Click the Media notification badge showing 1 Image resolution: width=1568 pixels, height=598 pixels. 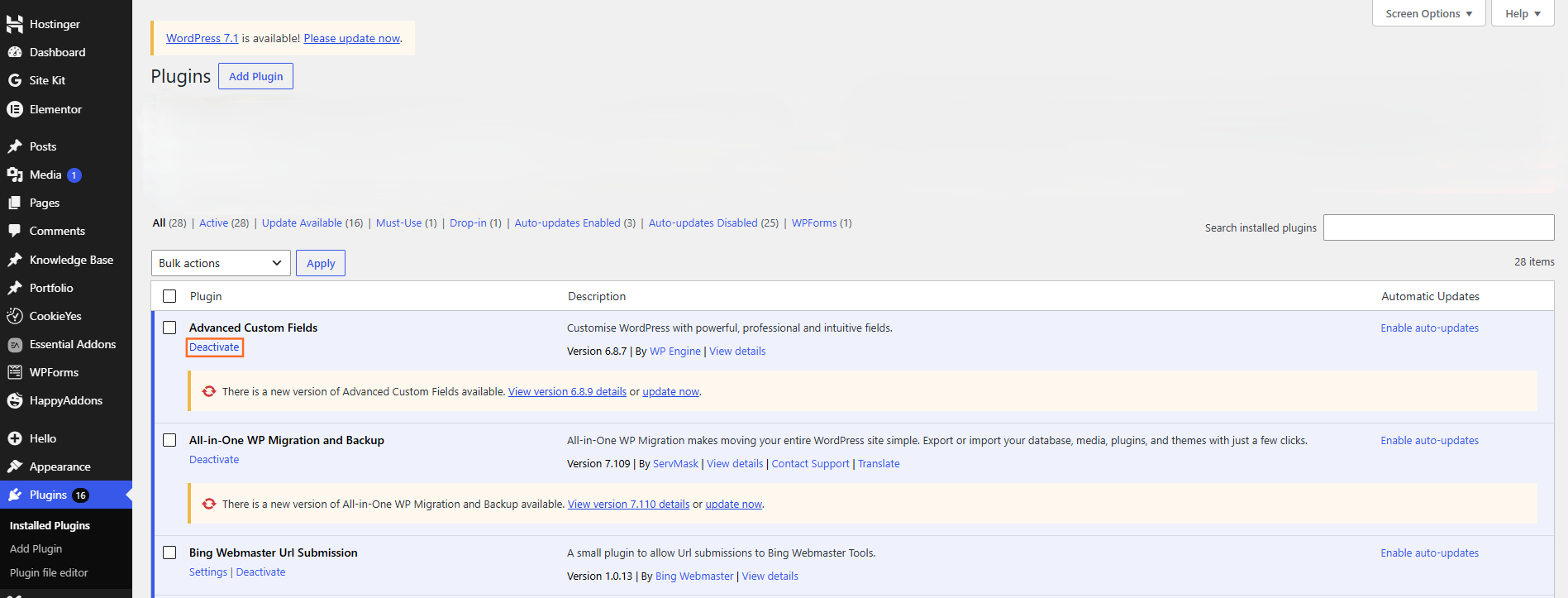(74, 175)
